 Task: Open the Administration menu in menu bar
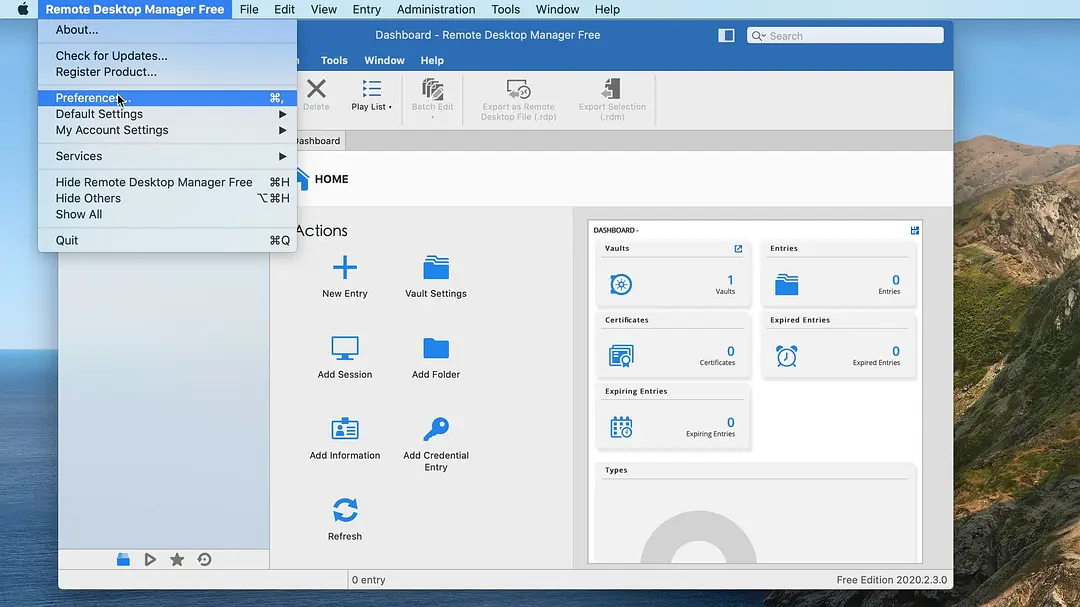(435, 9)
